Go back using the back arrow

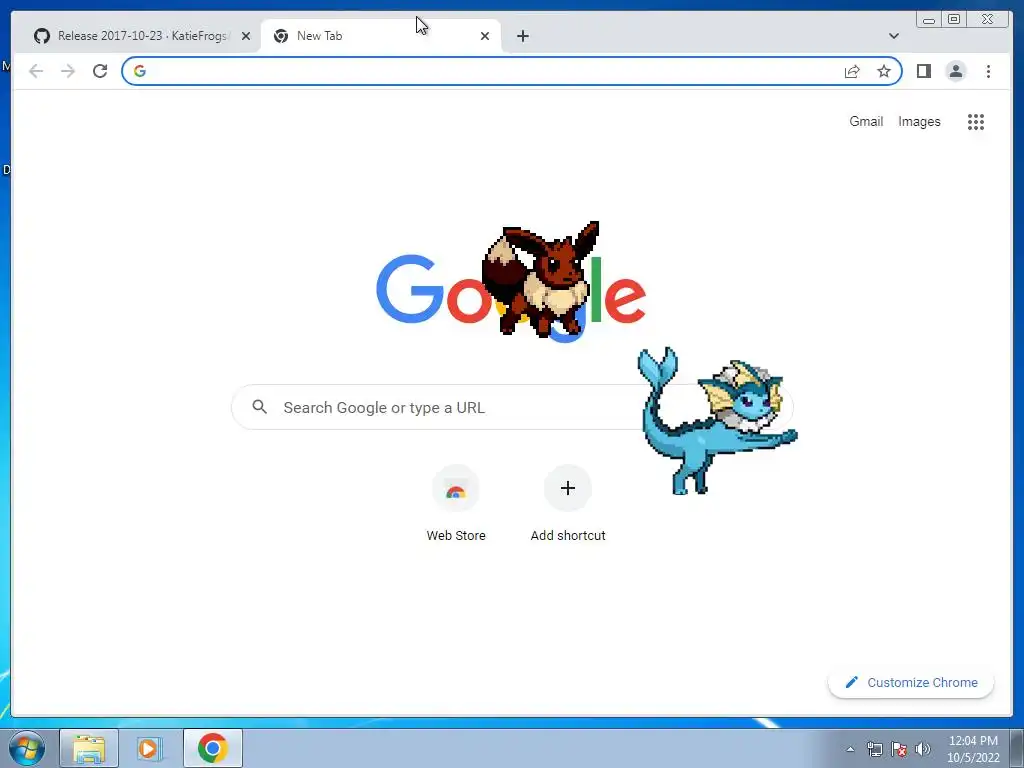click(36, 71)
